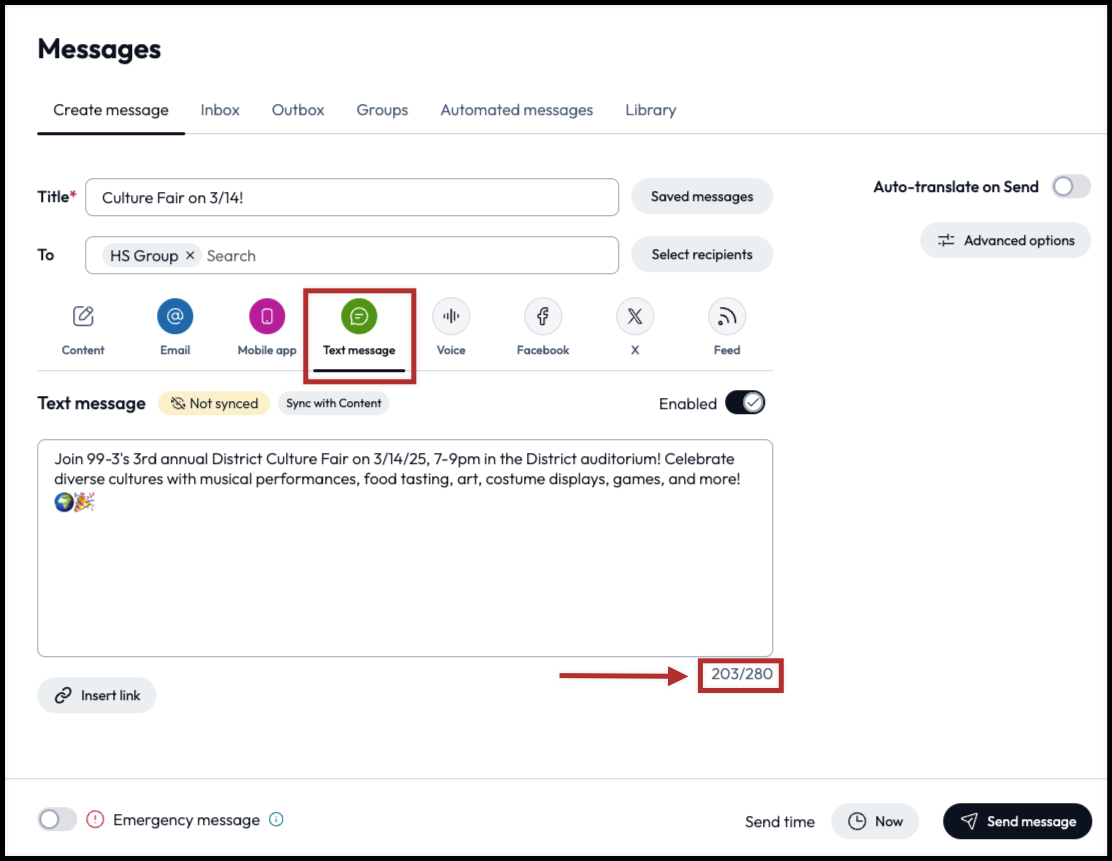
Task: Select the Mobile app channel icon
Action: (267, 317)
